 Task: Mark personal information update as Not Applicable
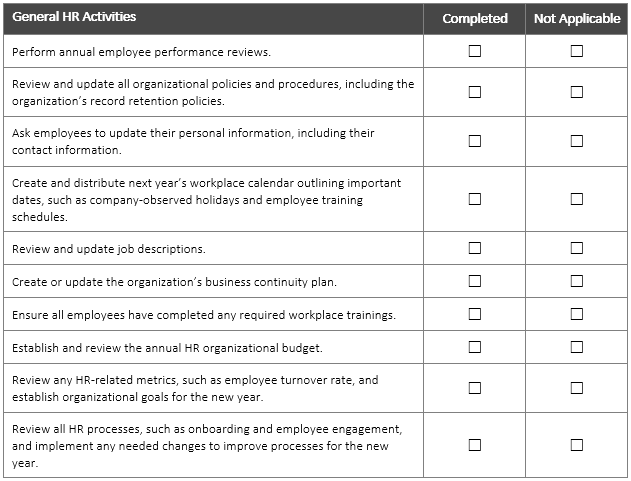[577, 141]
